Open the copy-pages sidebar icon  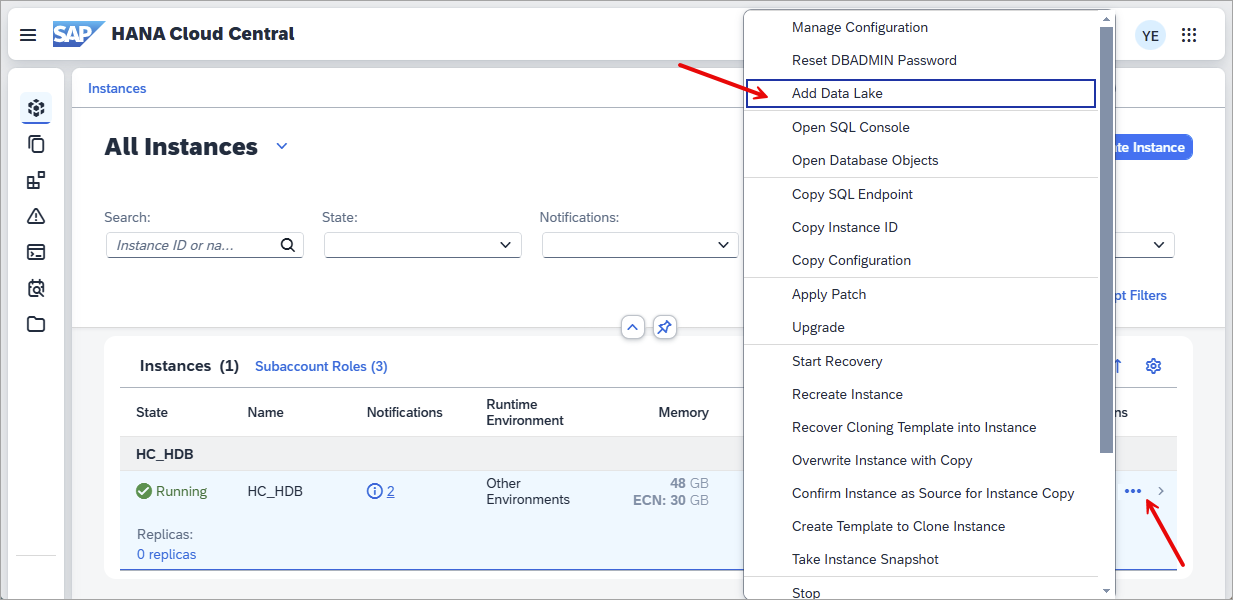point(36,144)
